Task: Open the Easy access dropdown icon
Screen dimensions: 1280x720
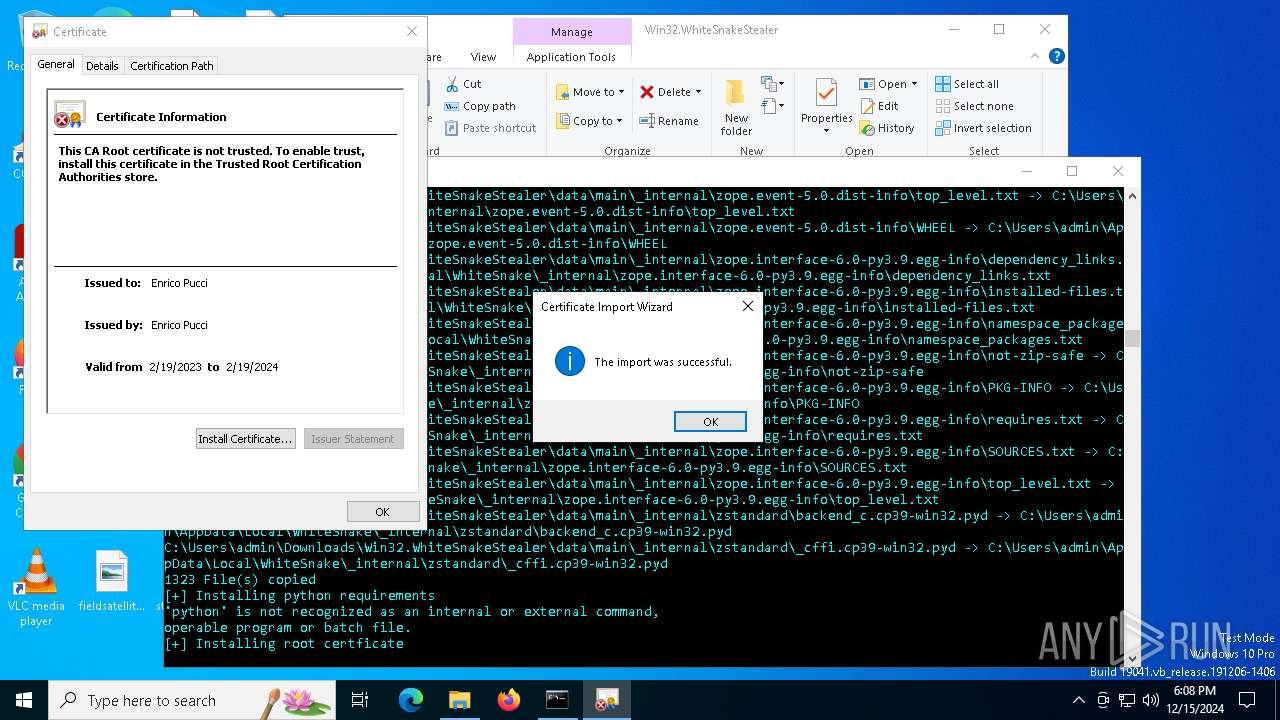Action: click(773, 105)
